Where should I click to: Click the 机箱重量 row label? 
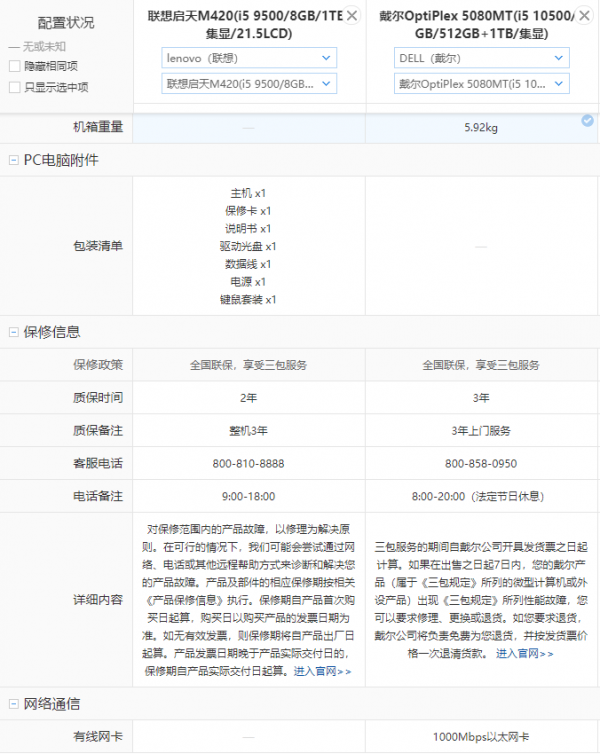pos(98,127)
